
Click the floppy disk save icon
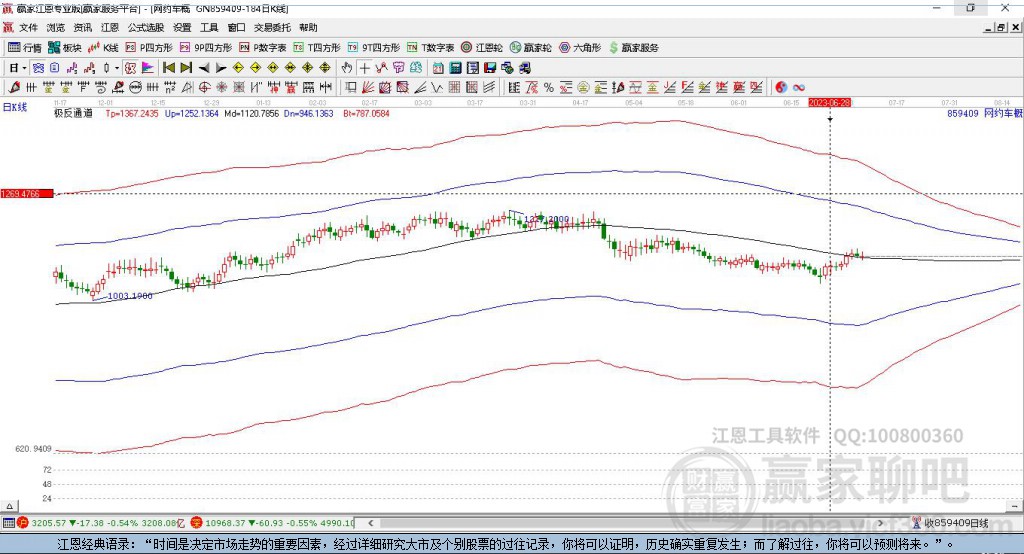(x=490, y=68)
